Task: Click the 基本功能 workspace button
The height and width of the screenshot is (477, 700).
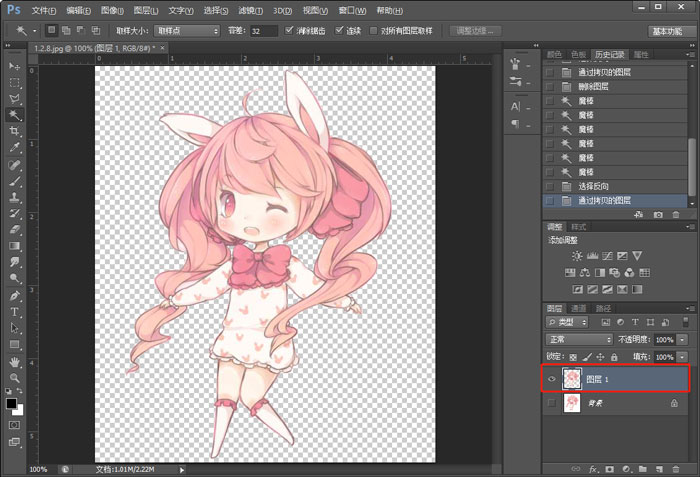Action: (665, 31)
